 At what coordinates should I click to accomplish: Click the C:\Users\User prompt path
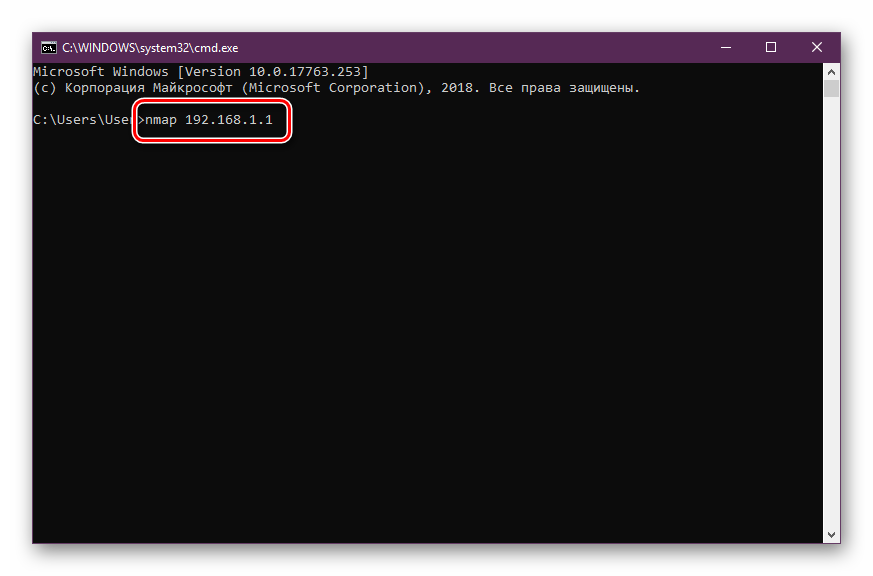click(82, 120)
